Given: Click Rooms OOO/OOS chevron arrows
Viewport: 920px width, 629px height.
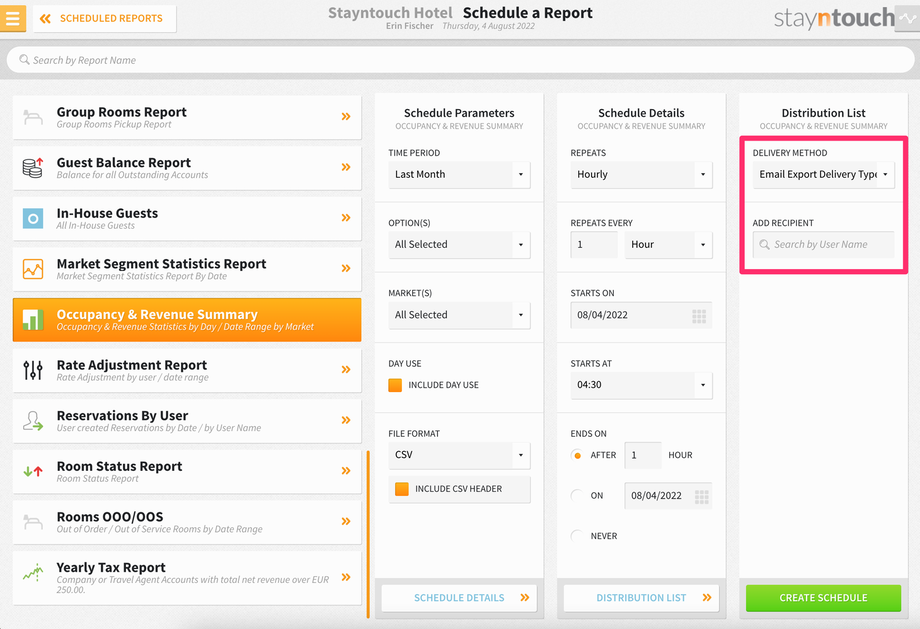Looking at the screenshot, I should pyautogui.click(x=346, y=521).
